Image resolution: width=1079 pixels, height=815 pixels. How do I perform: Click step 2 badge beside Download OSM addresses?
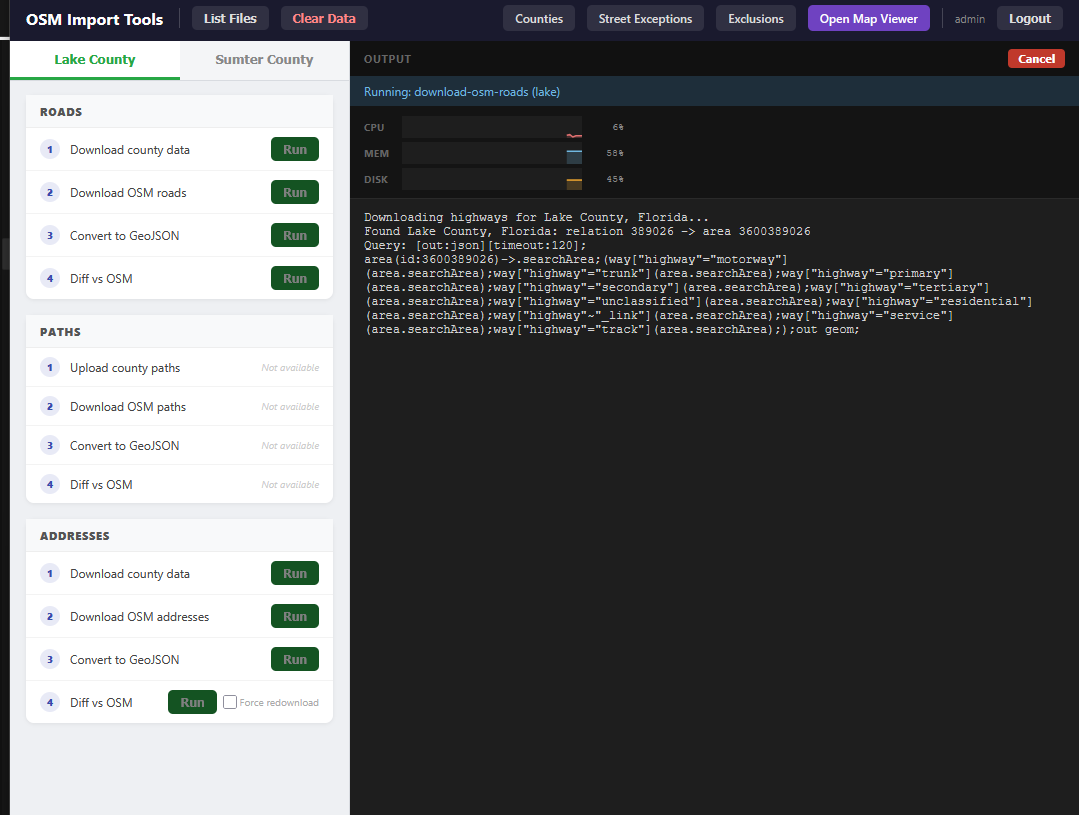coord(50,617)
